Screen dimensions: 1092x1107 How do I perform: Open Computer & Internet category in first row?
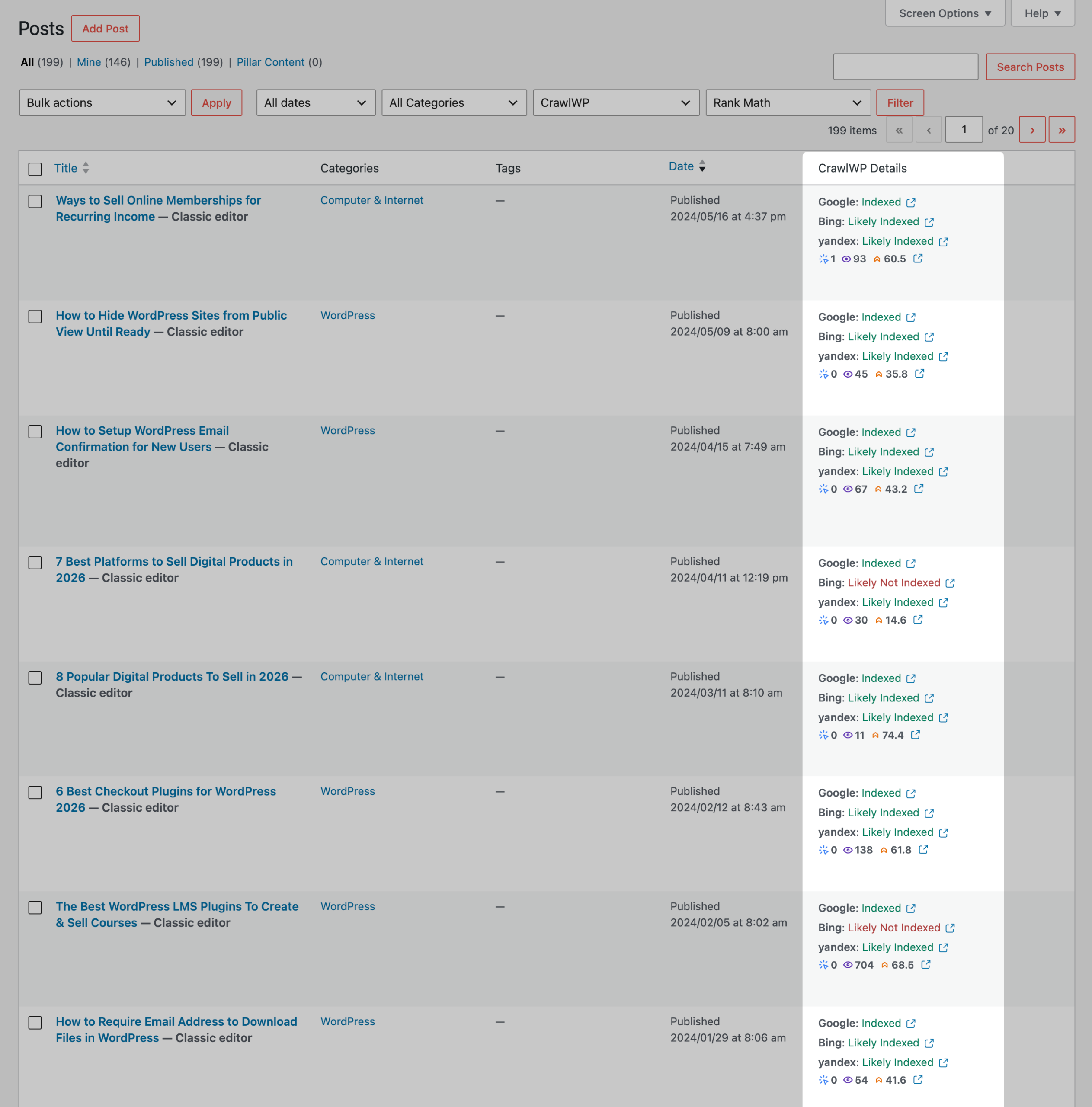pyautogui.click(x=372, y=200)
